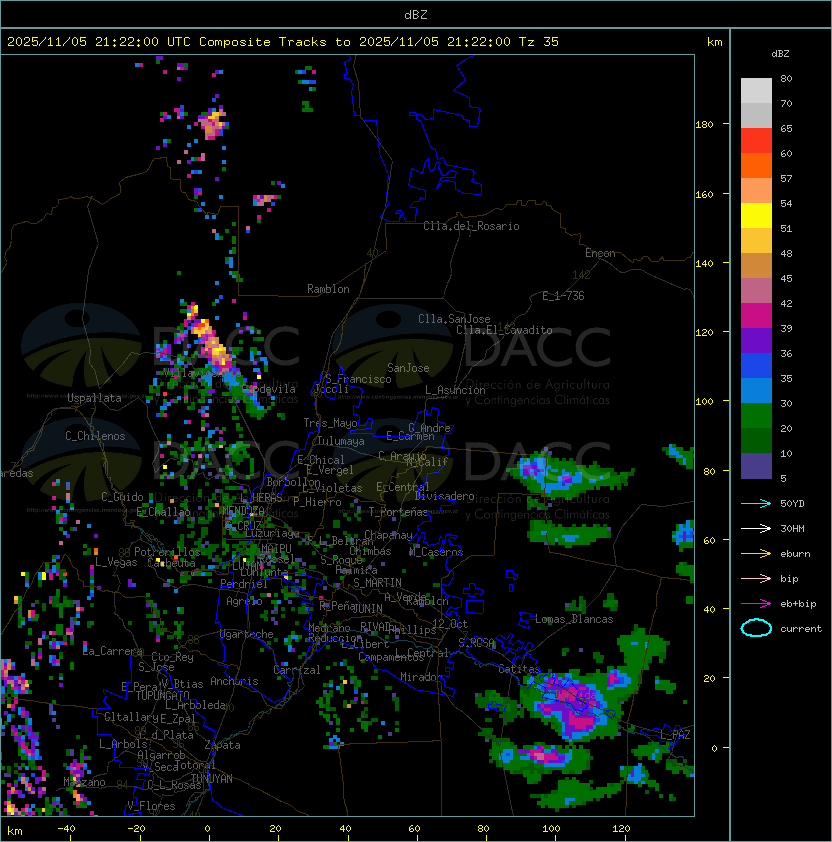Pick the light blue swatch above green
832x842 pixels.
[756, 390]
